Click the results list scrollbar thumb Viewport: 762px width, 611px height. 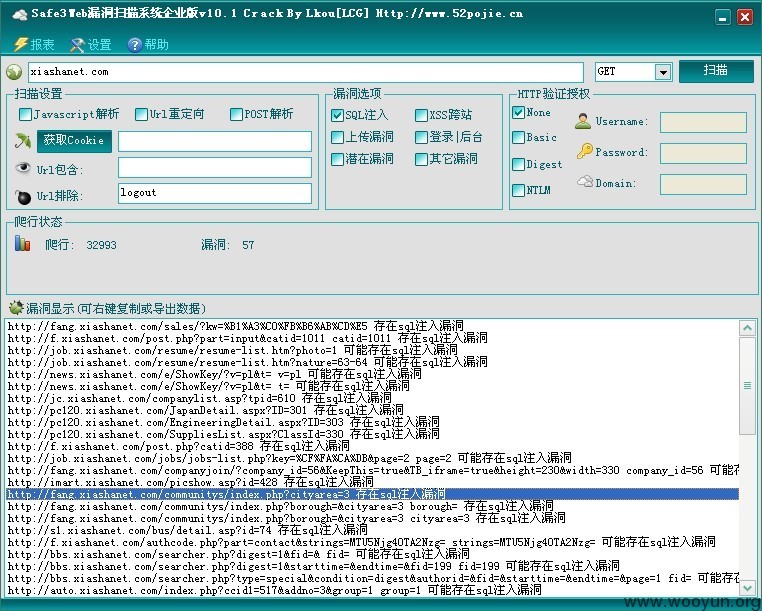point(747,385)
